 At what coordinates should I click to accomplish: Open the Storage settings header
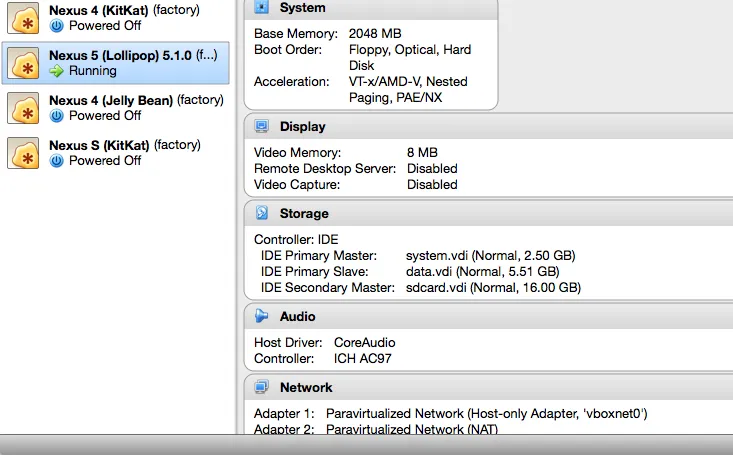(x=304, y=213)
